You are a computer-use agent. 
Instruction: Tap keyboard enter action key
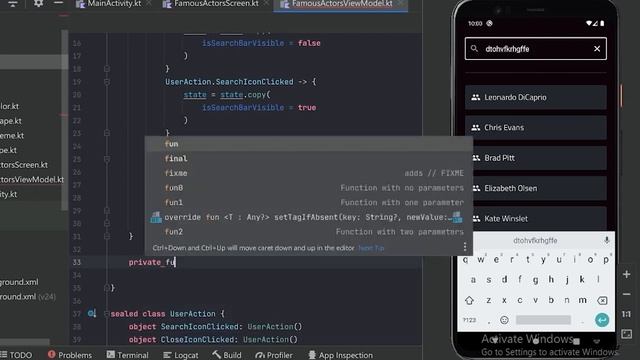point(602,320)
